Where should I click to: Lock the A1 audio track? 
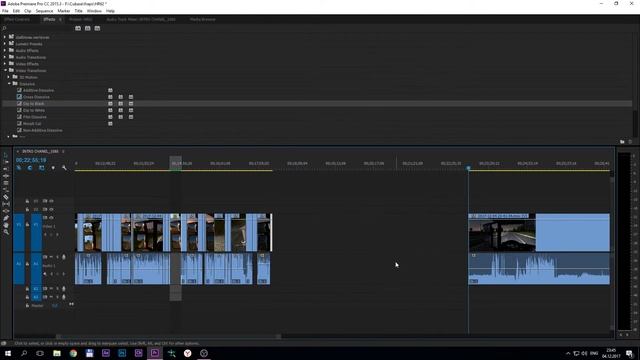(27, 264)
